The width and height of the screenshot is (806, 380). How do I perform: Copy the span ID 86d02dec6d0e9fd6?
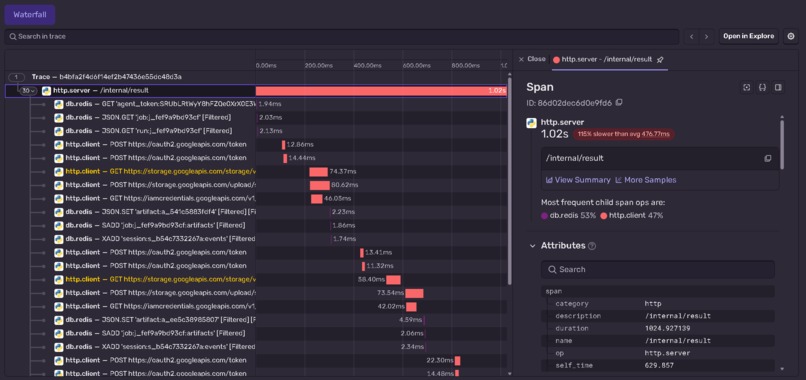619,102
